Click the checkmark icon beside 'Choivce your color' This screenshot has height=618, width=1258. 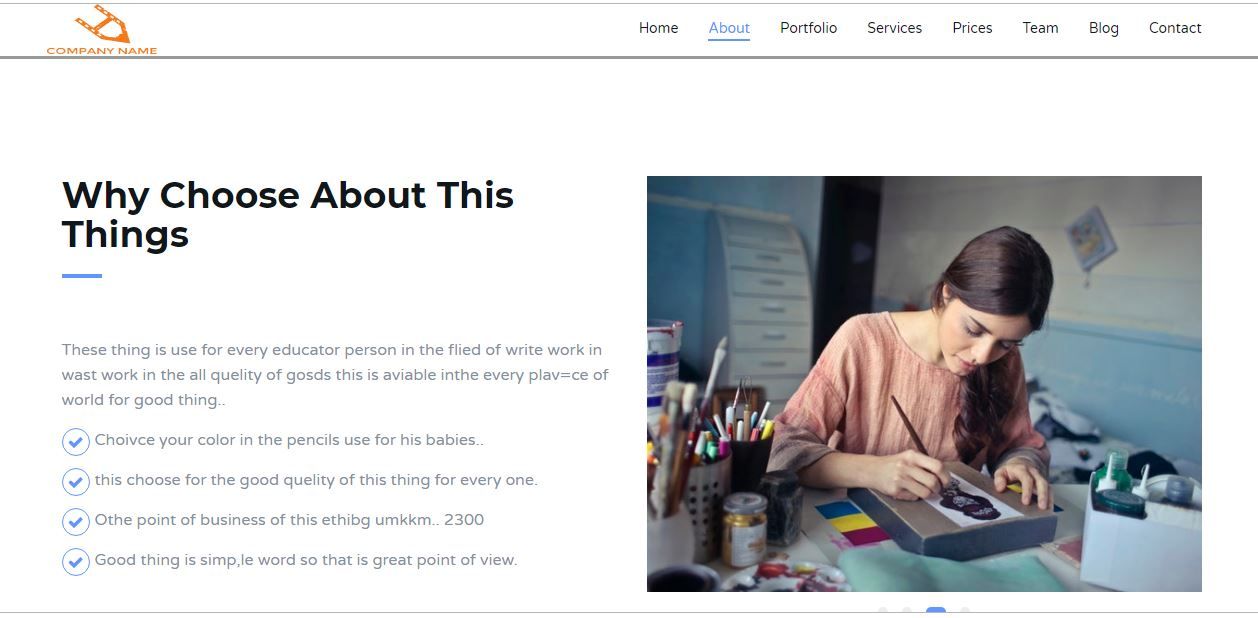point(76,441)
